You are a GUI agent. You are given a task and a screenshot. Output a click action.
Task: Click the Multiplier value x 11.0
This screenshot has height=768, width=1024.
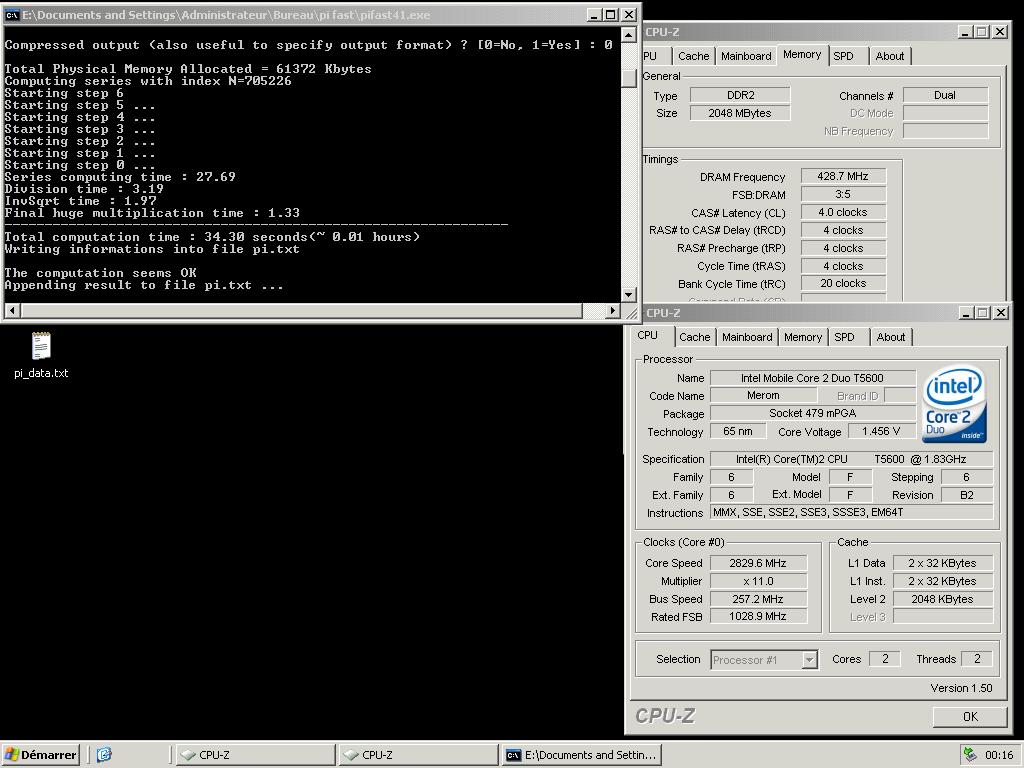pos(758,581)
